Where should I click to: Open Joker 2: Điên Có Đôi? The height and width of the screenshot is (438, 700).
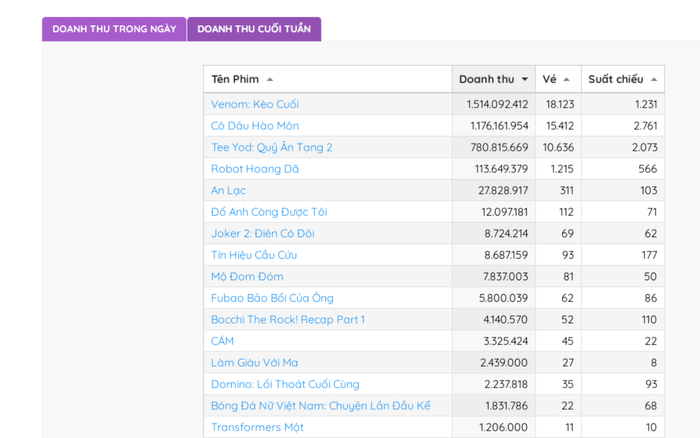coord(262,233)
